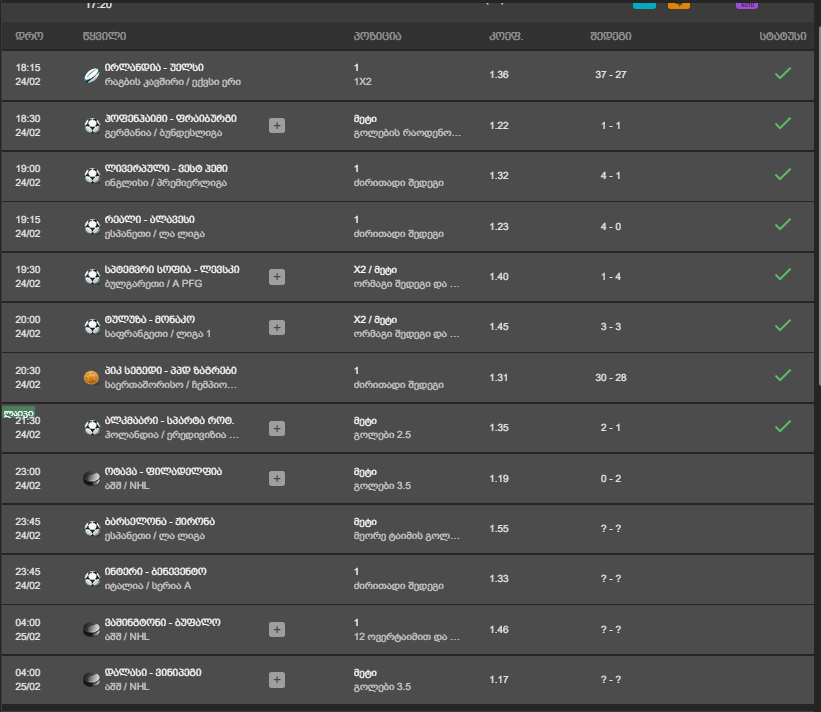Expand plus button in 23:00 NHL row
This screenshot has width=821, height=712.
click(x=277, y=479)
